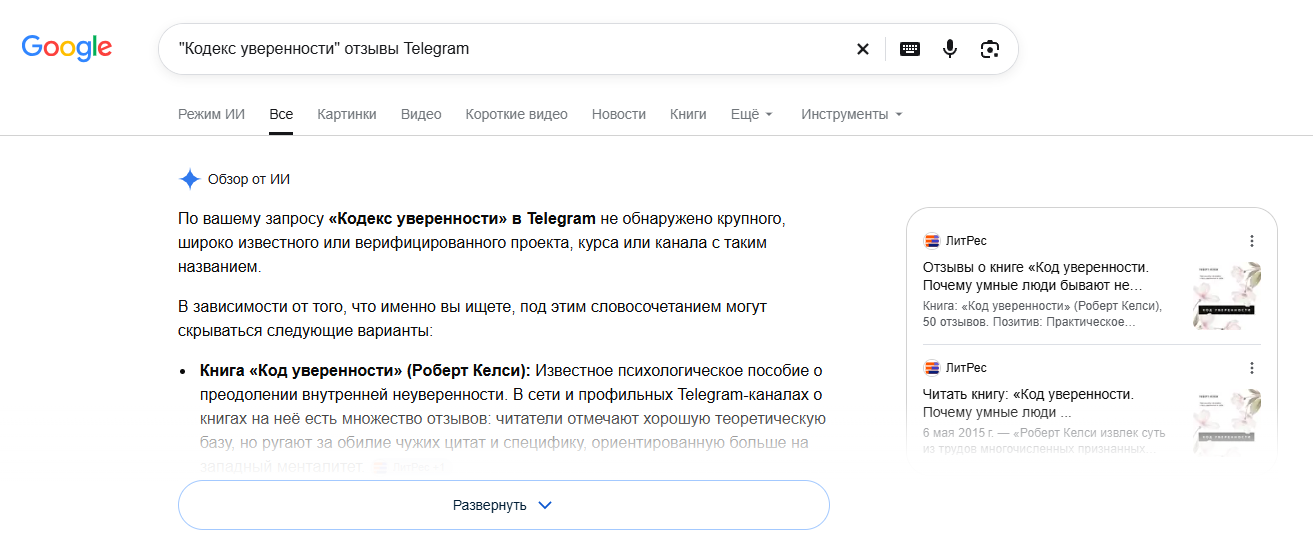Screen dimensions: 1313x550
Task: Expand AI overview with Развернуть button
Action: pyautogui.click(x=504, y=505)
